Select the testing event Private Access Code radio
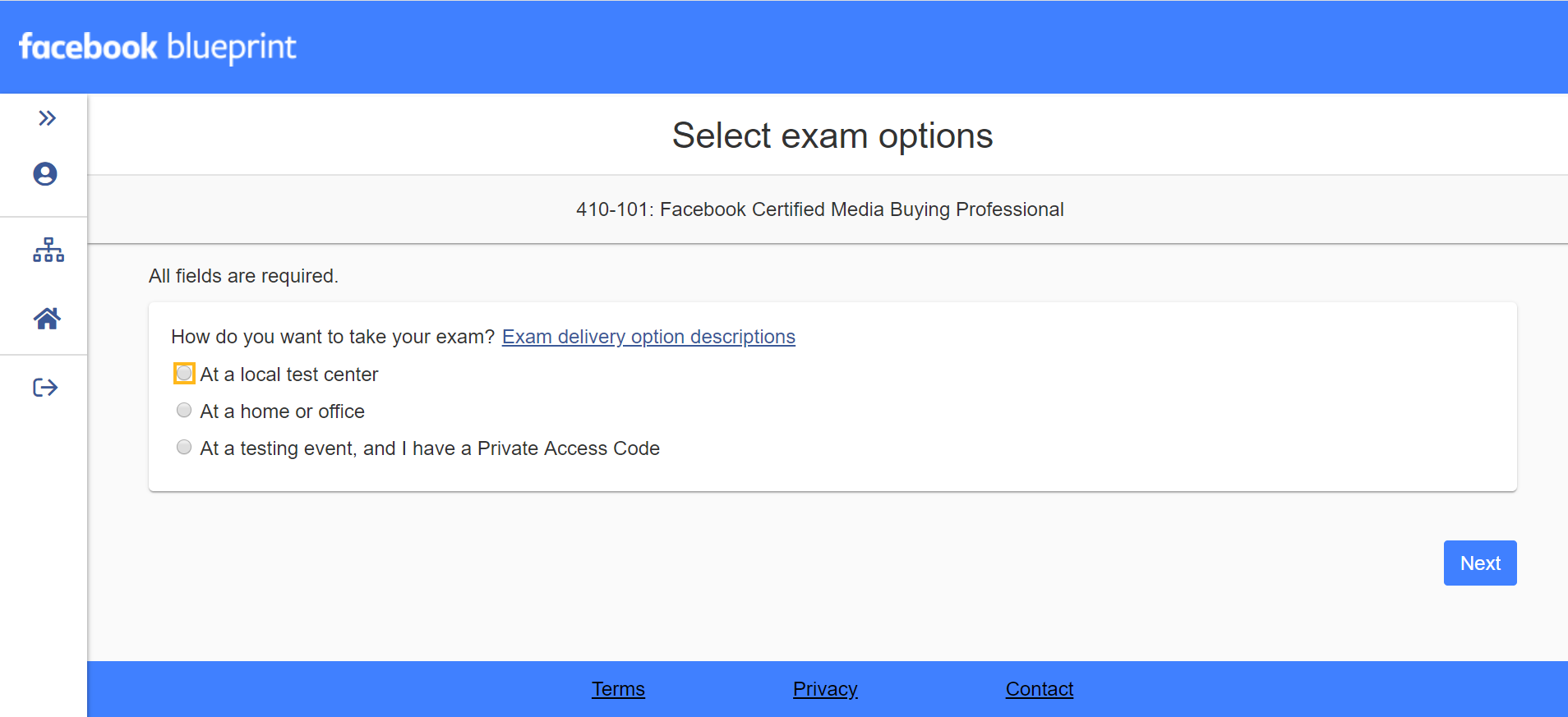This screenshot has width=1568, height=717. point(184,447)
